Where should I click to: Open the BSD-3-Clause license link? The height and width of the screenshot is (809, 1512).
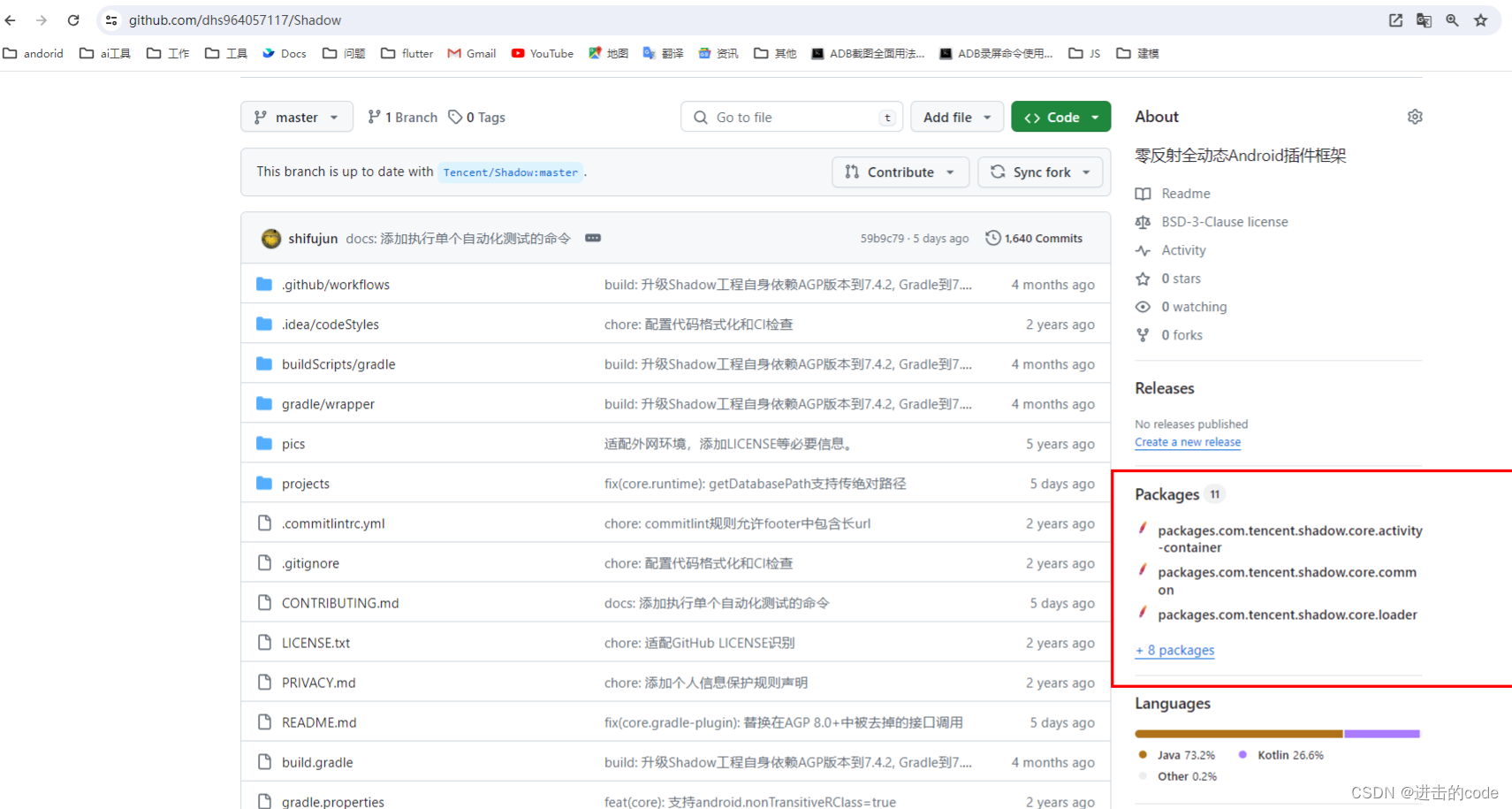pyautogui.click(x=1225, y=222)
